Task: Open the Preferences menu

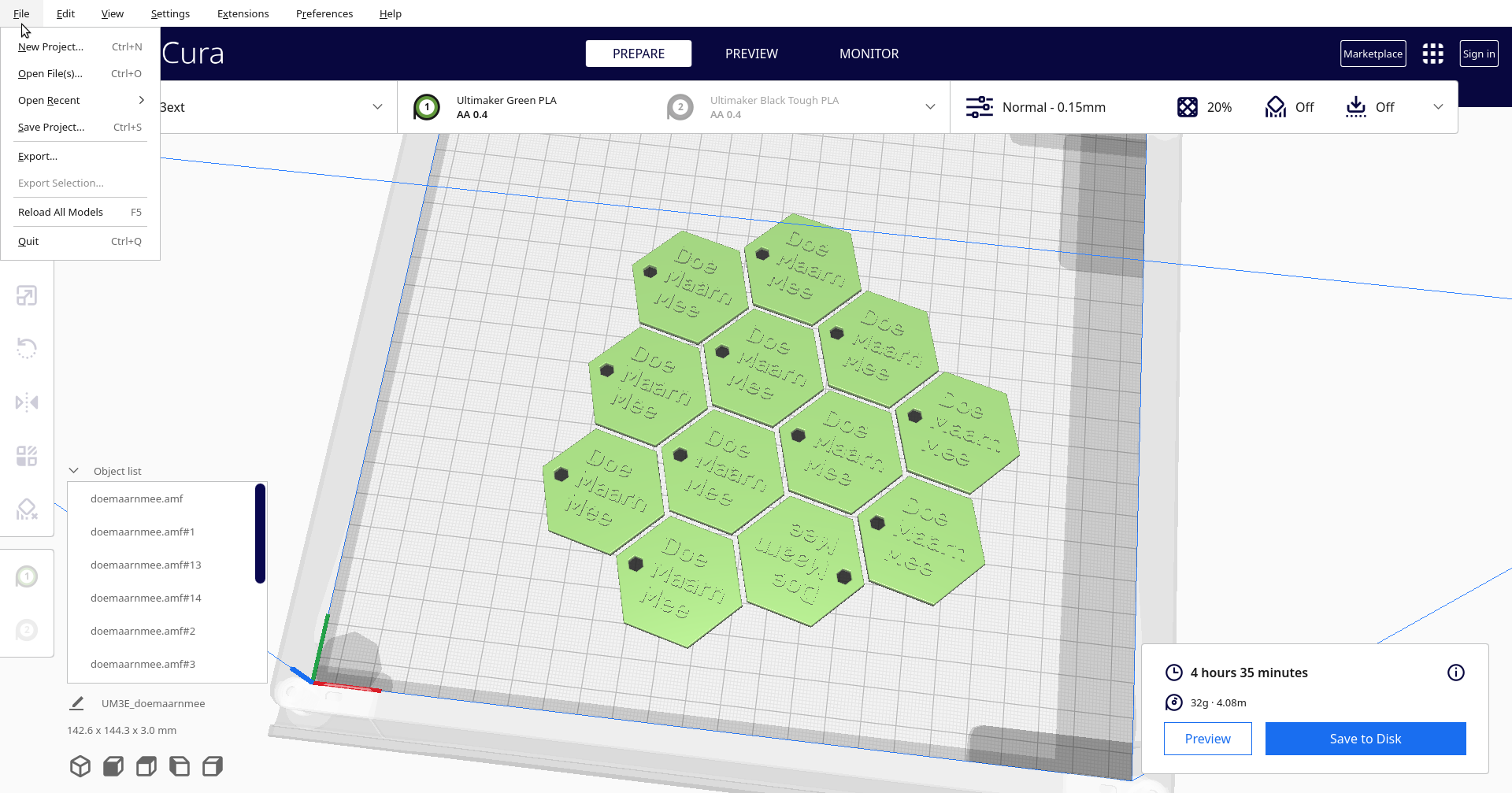Action: [324, 13]
